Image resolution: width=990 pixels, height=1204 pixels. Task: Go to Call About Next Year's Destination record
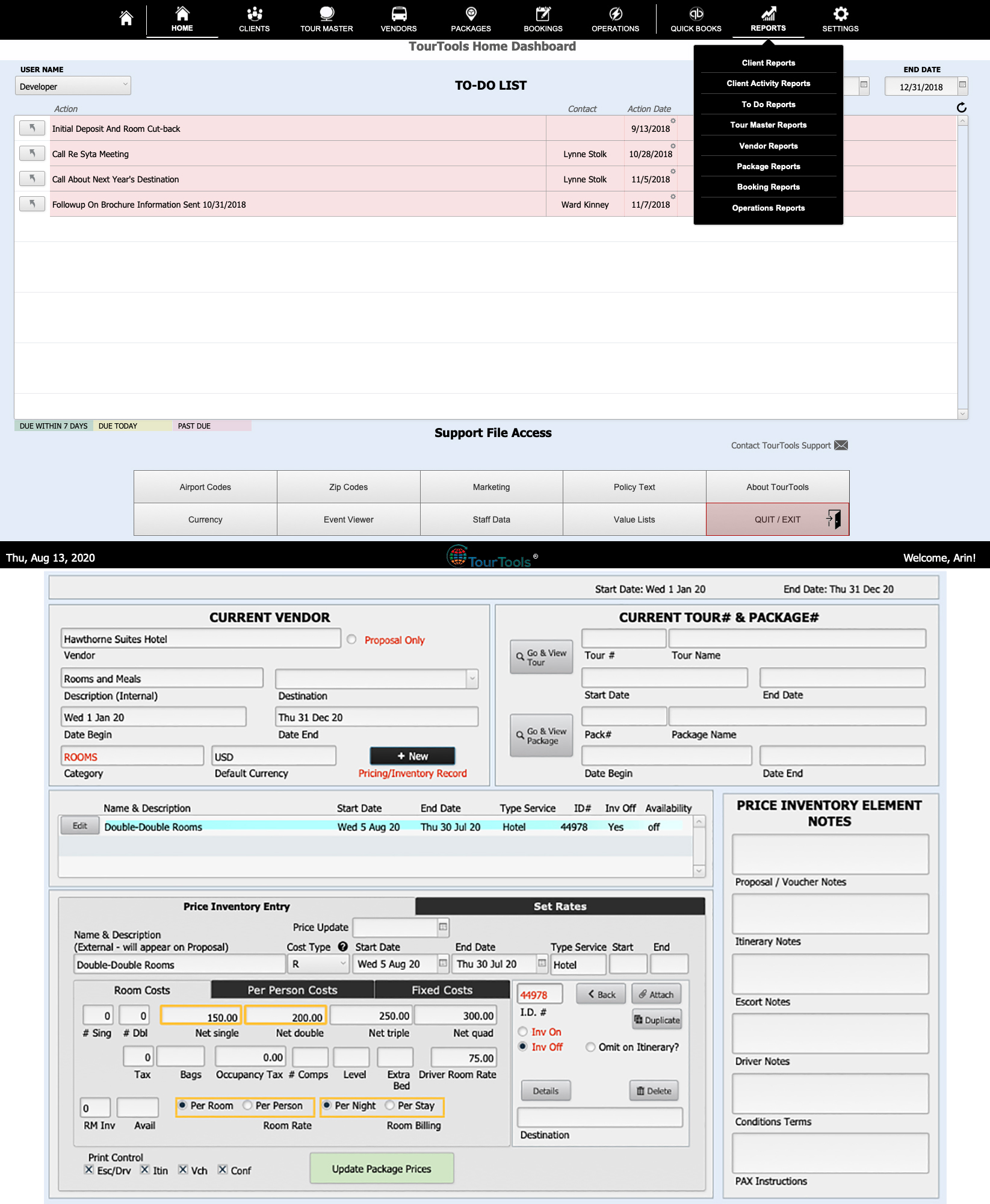pos(32,178)
